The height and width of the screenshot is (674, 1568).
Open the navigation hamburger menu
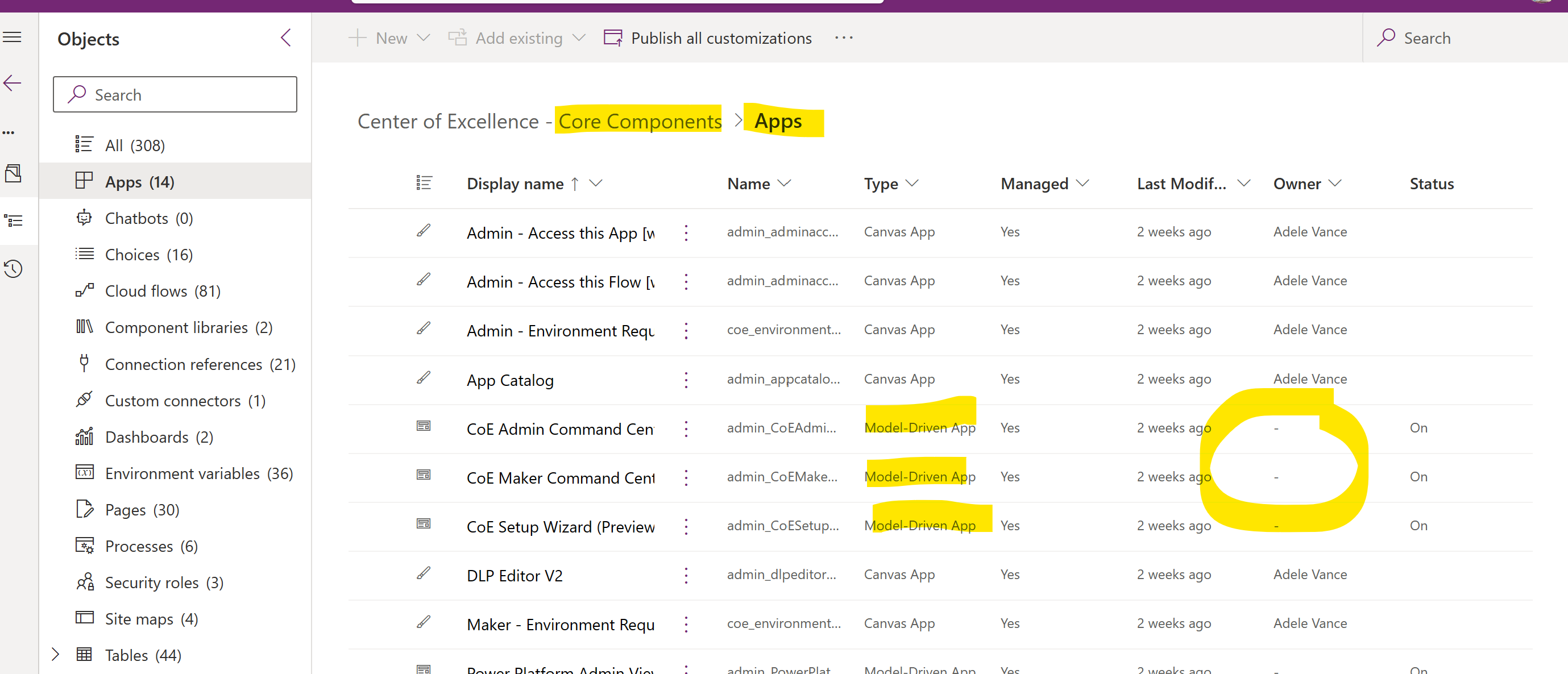coord(12,36)
